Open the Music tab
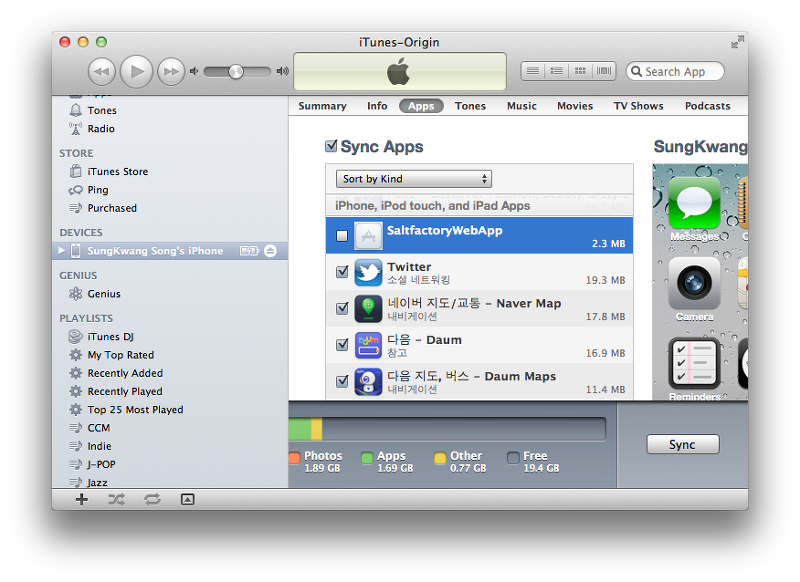The height and width of the screenshot is (582, 800). [522, 106]
